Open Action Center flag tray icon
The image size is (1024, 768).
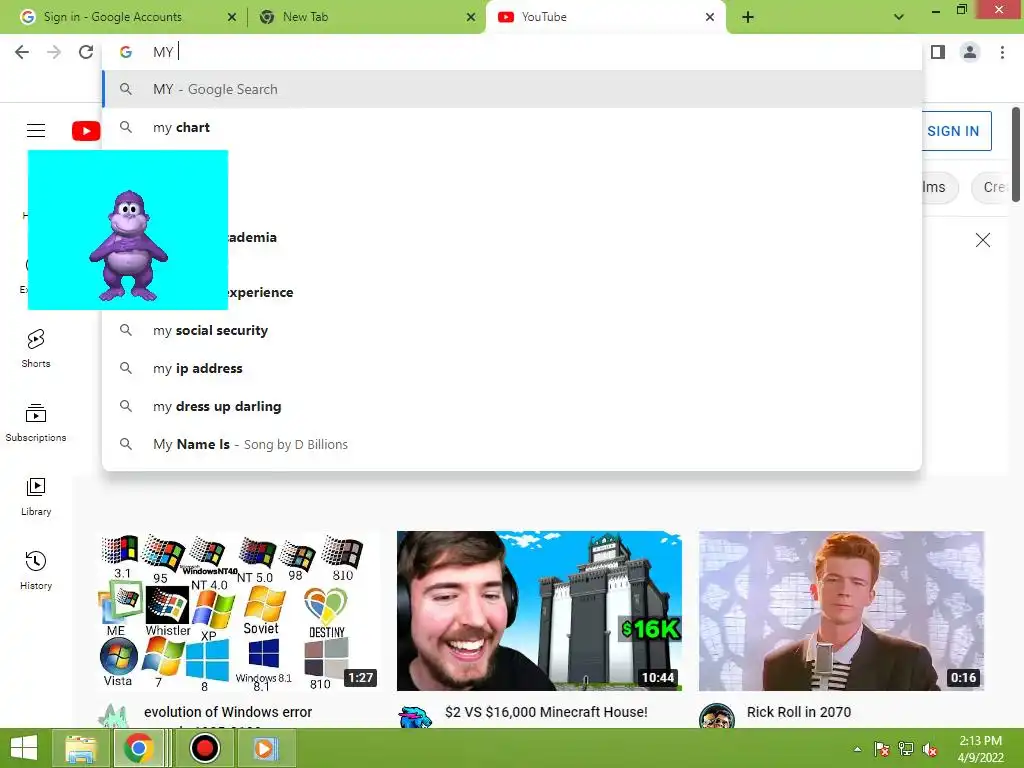[881, 749]
